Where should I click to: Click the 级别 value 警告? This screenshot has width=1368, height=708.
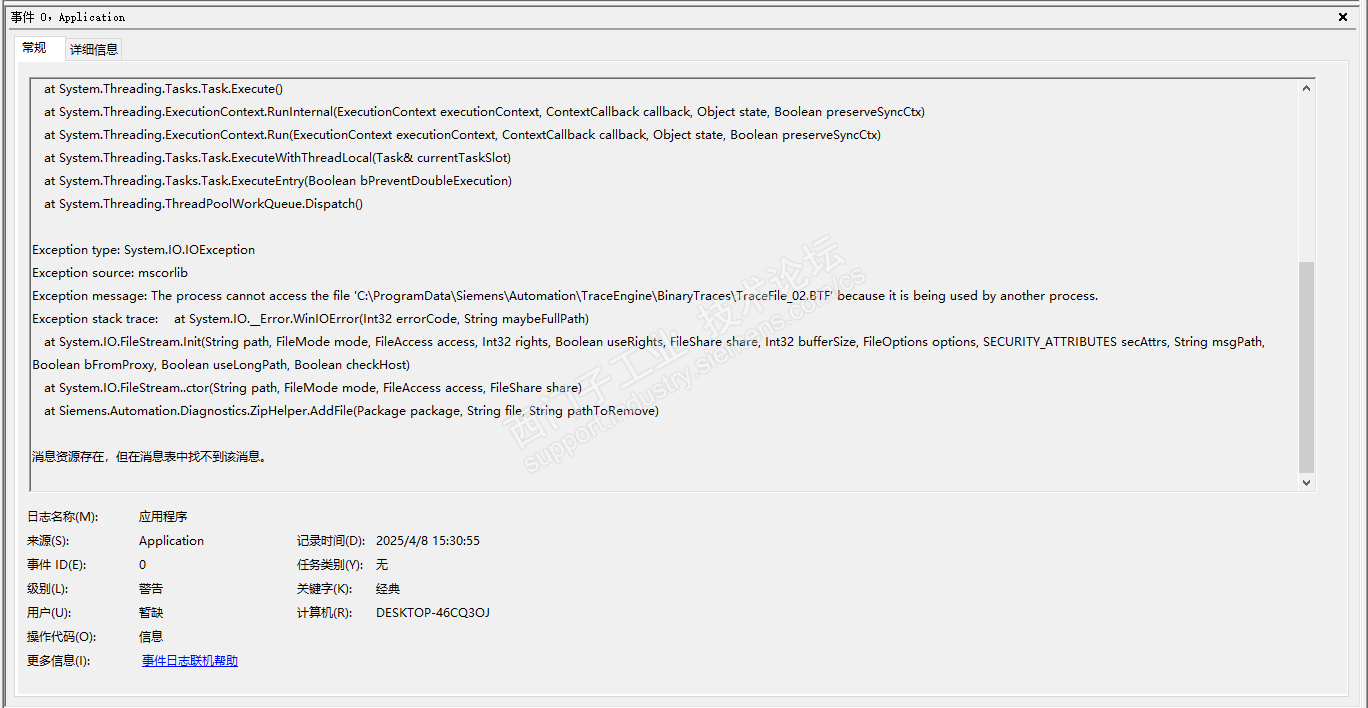(x=151, y=589)
